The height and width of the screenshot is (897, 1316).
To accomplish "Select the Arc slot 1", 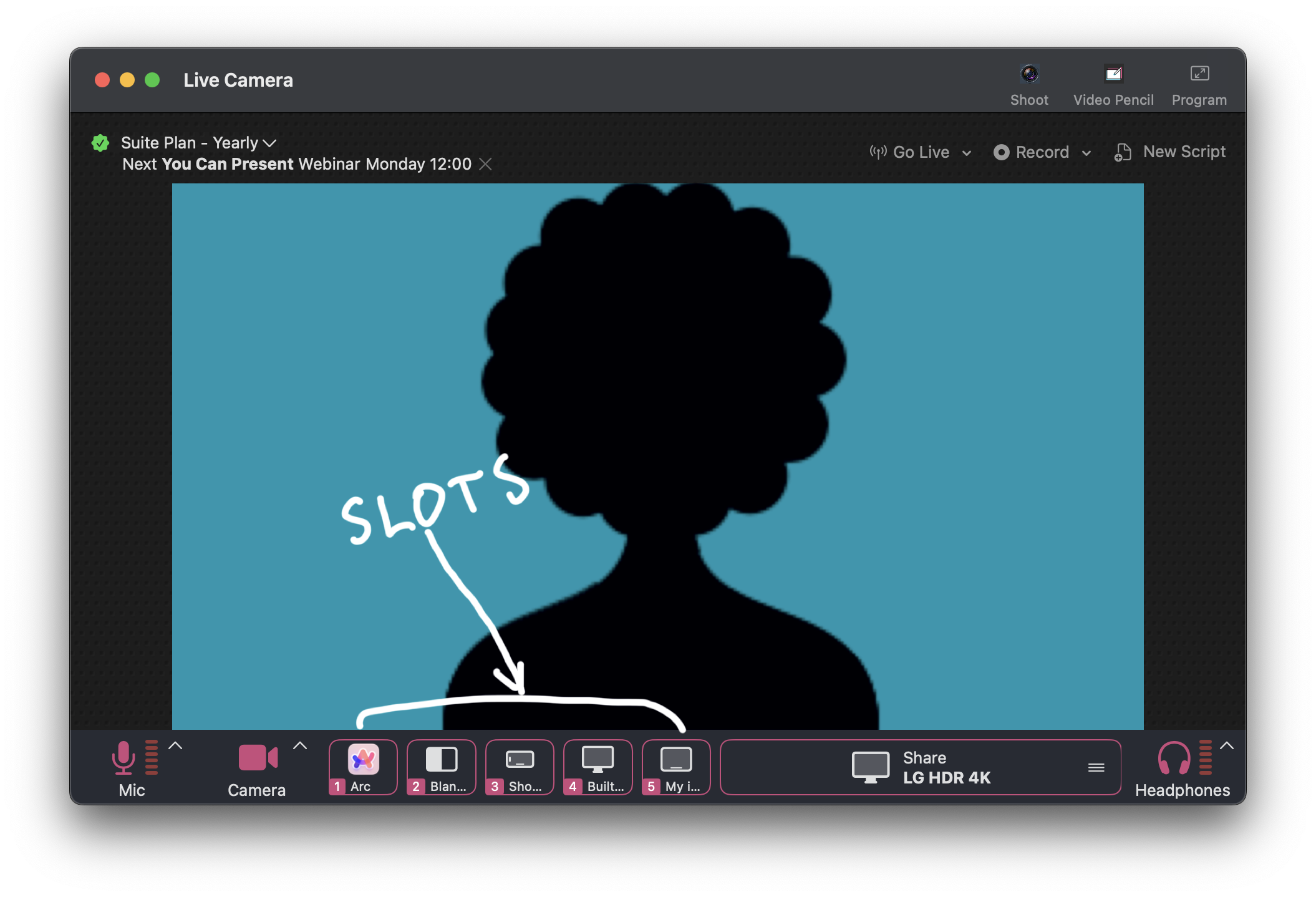I will tap(363, 767).
